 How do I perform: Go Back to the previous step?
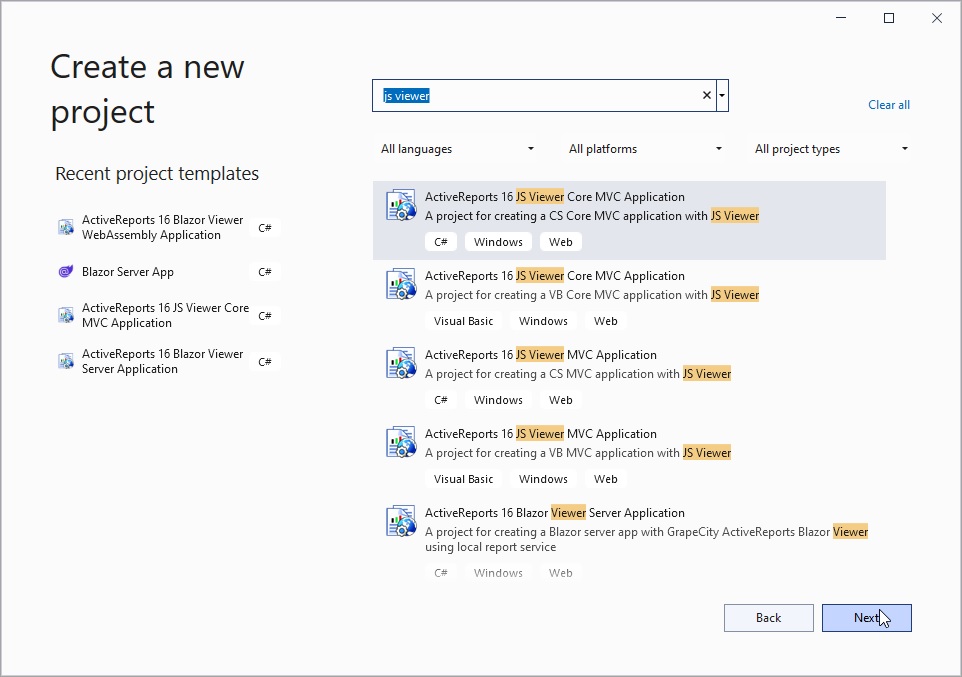click(768, 617)
